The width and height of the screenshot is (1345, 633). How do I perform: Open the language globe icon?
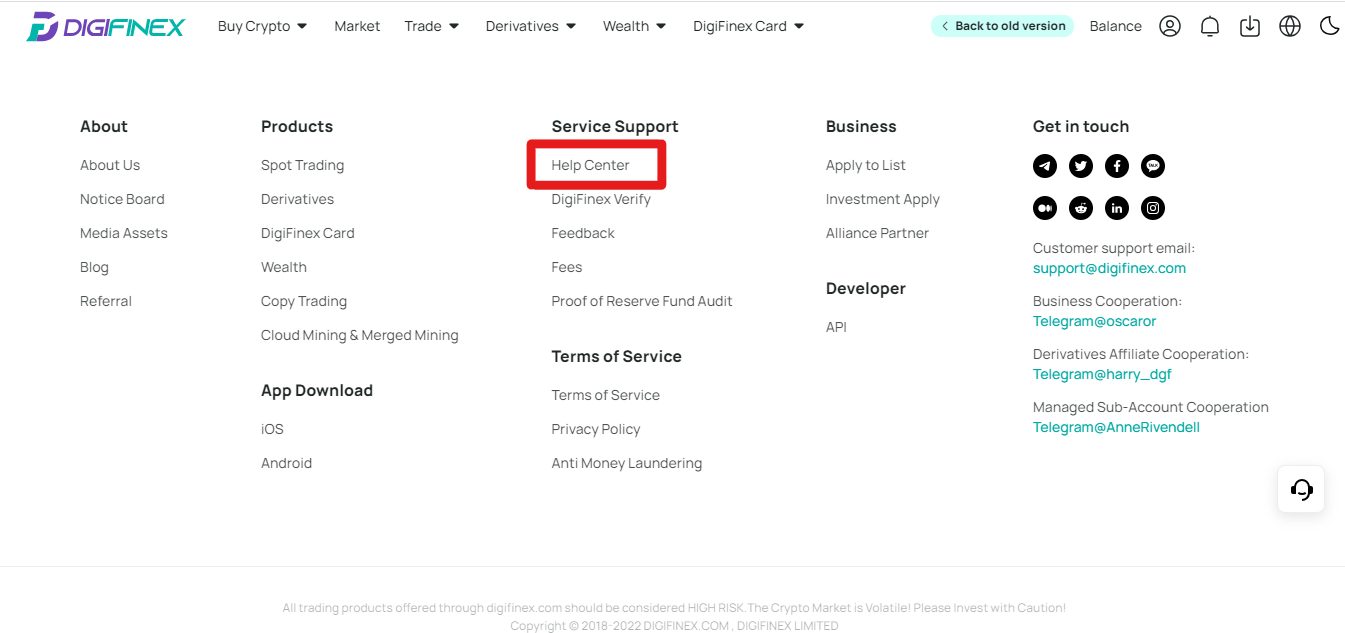click(x=1290, y=26)
